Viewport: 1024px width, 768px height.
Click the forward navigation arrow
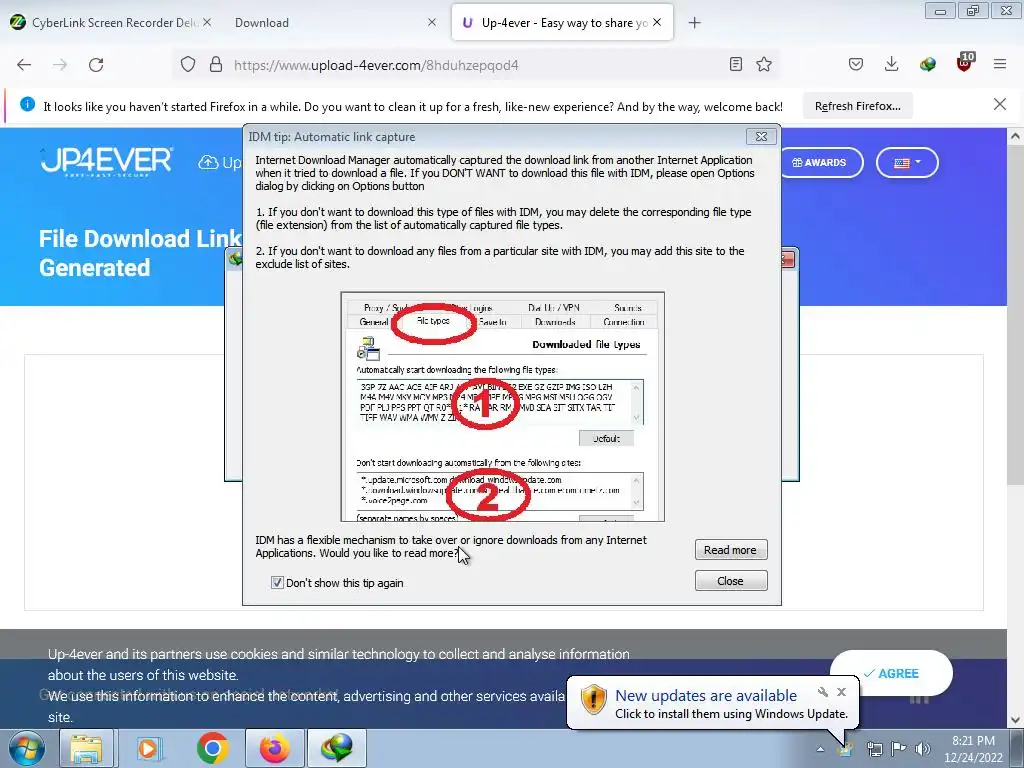(60, 65)
